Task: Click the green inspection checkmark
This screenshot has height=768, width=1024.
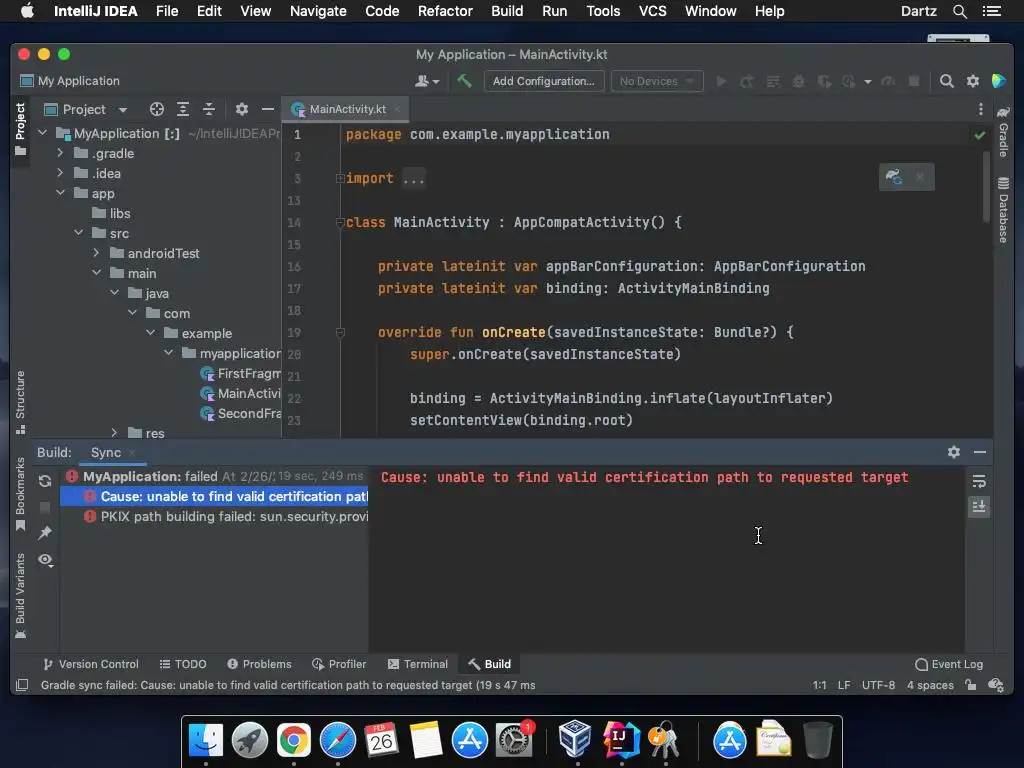Action: (980, 135)
